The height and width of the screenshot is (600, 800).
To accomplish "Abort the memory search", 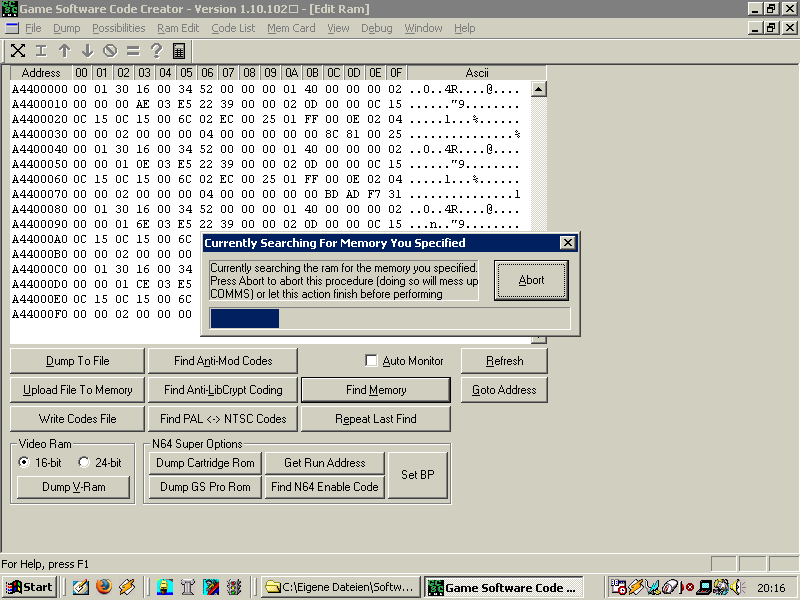I will (x=531, y=280).
